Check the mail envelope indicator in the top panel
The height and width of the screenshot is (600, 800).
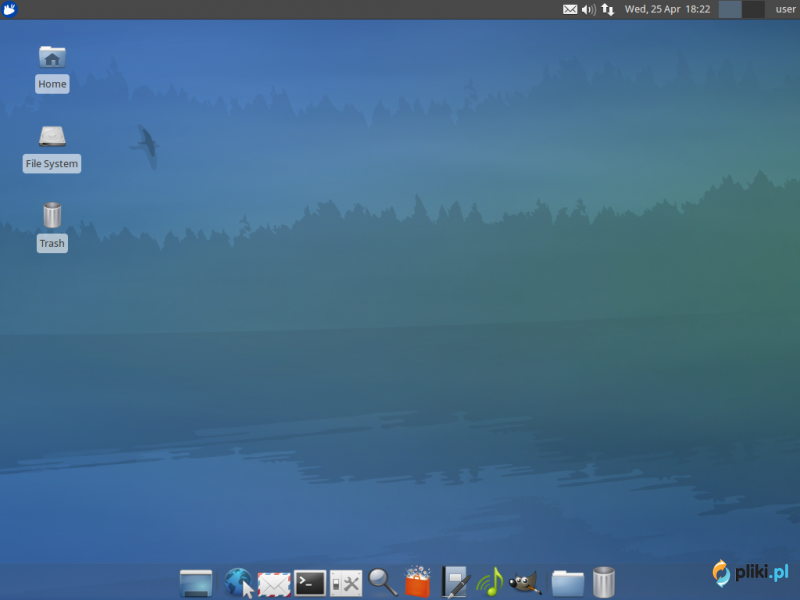pos(570,9)
